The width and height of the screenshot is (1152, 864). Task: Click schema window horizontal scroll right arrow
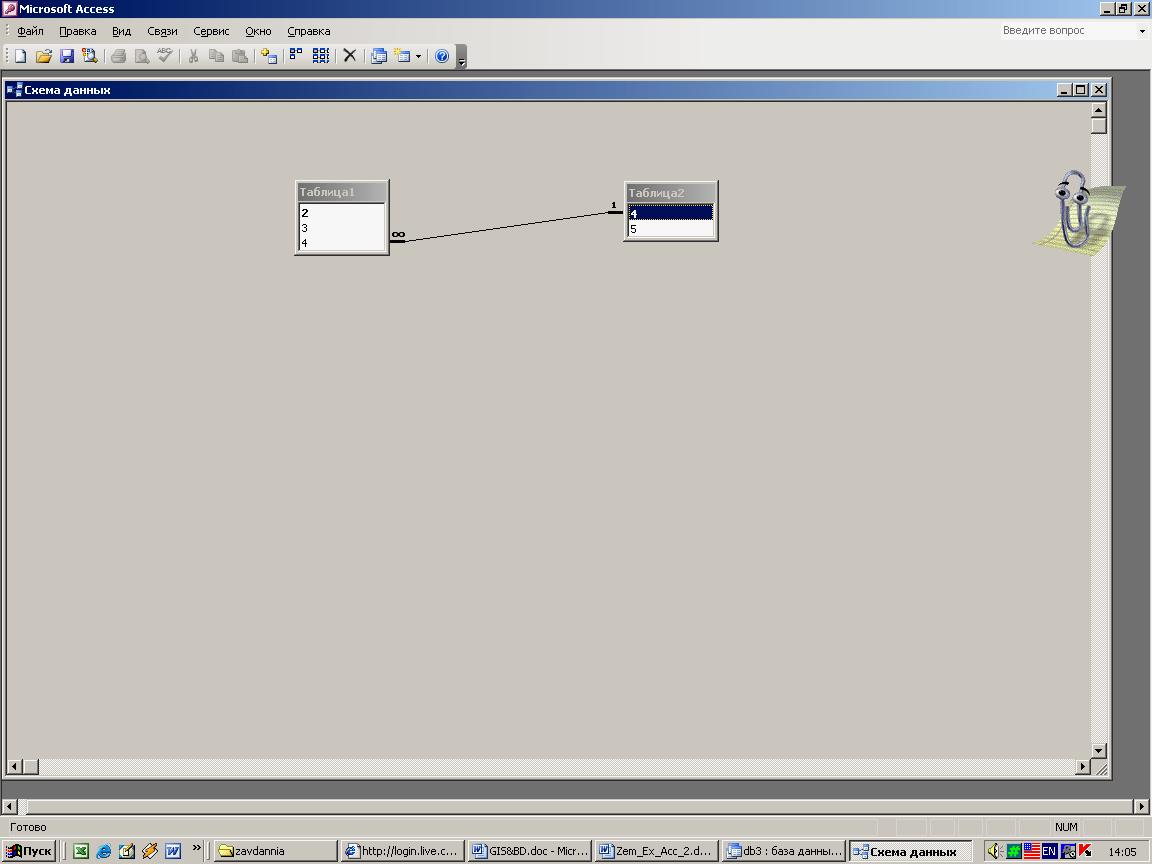tap(1083, 766)
